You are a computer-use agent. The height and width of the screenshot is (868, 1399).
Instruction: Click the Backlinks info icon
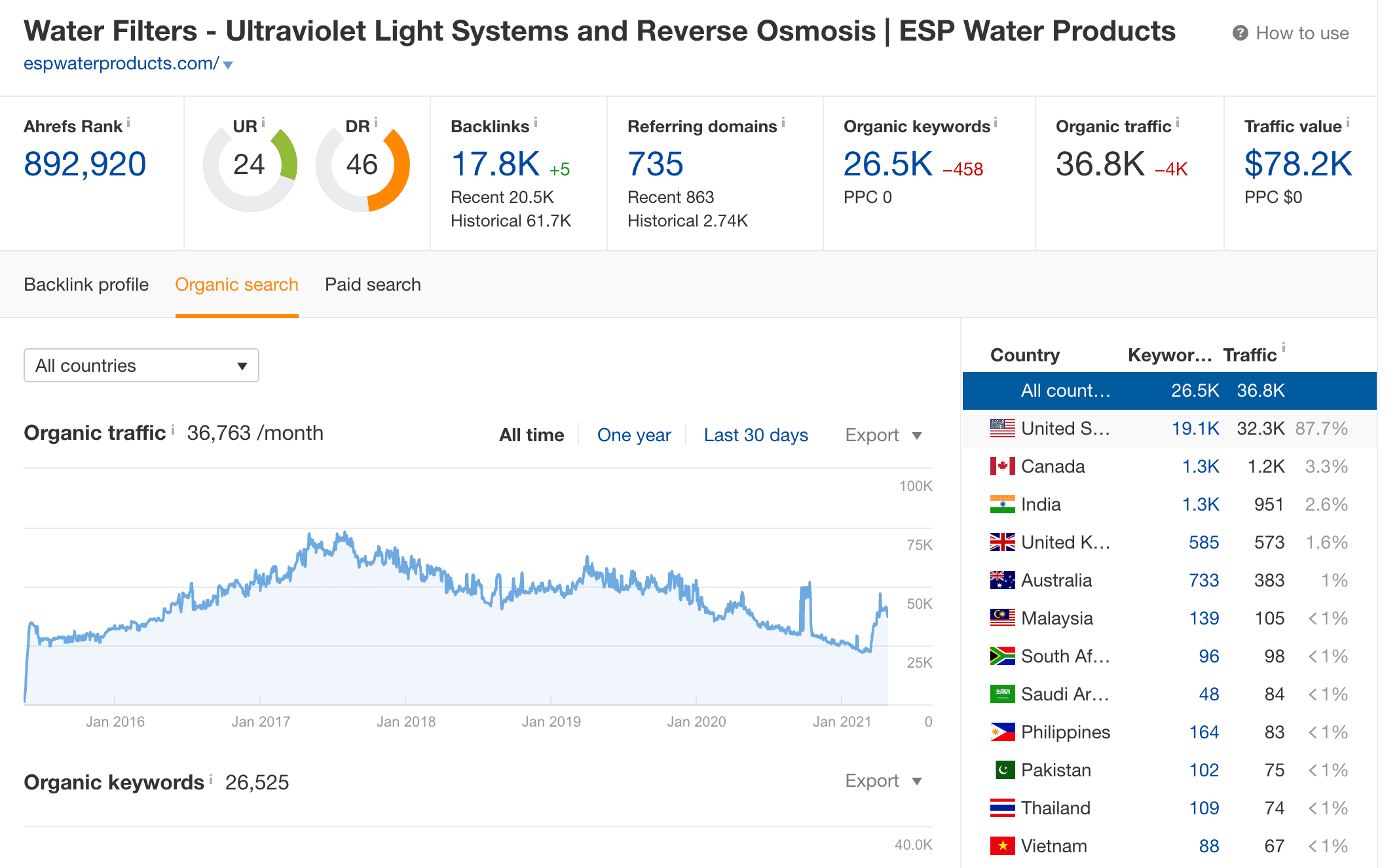tap(536, 122)
